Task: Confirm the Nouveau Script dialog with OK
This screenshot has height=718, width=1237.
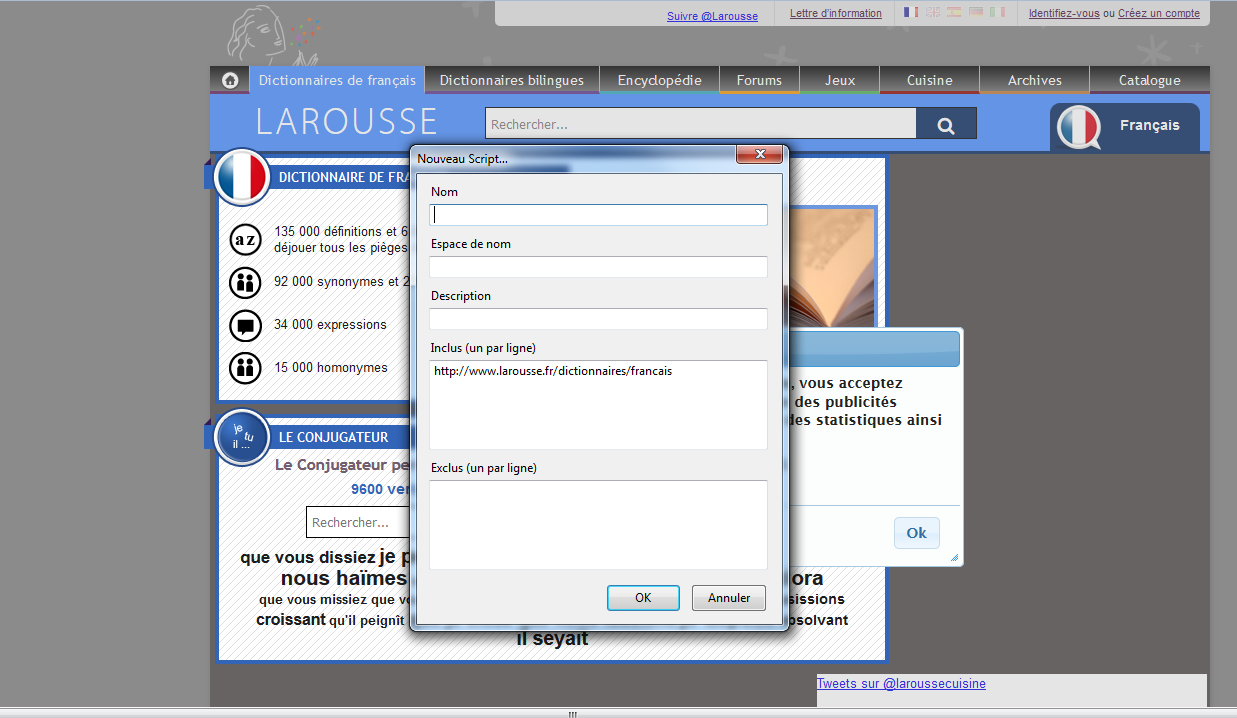Action: click(643, 598)
